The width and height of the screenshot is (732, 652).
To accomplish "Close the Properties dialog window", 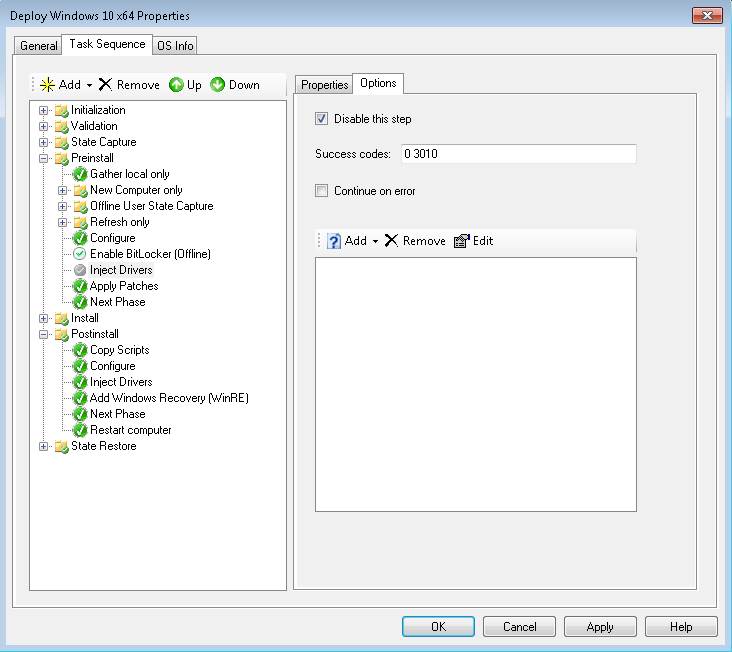I will point(707,15).
